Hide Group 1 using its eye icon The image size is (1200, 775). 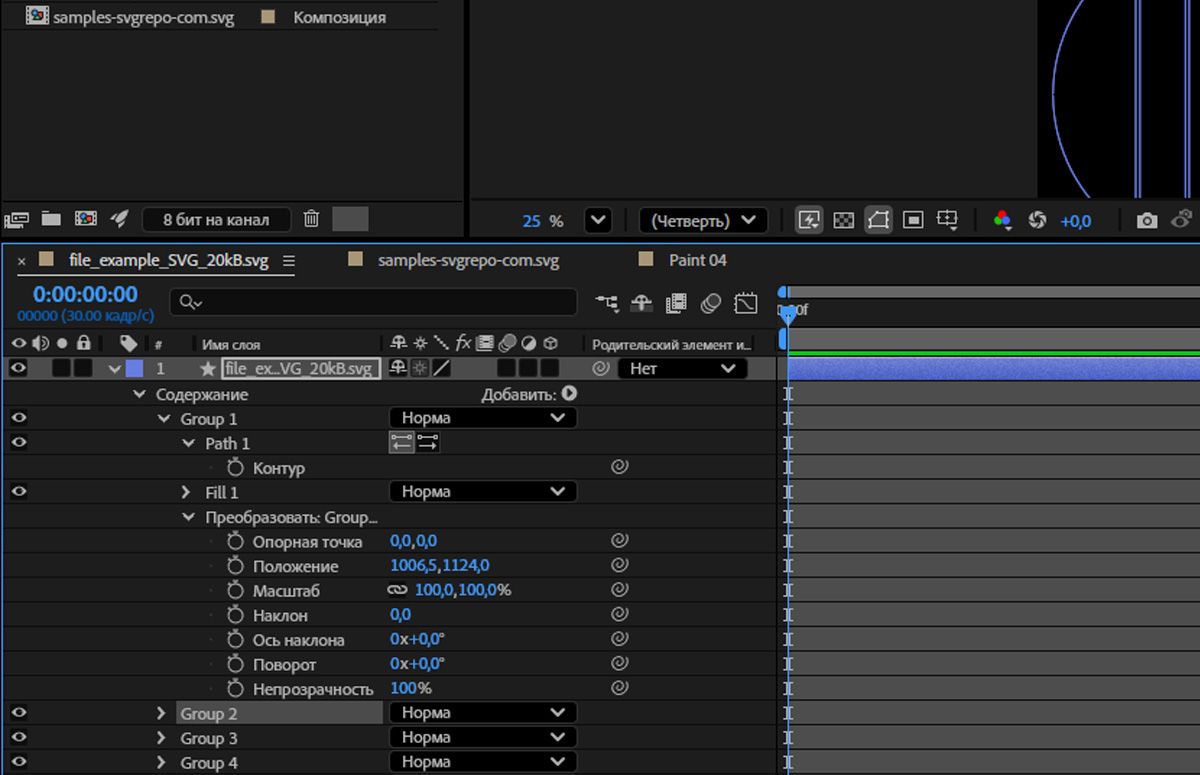click(18, 418)
